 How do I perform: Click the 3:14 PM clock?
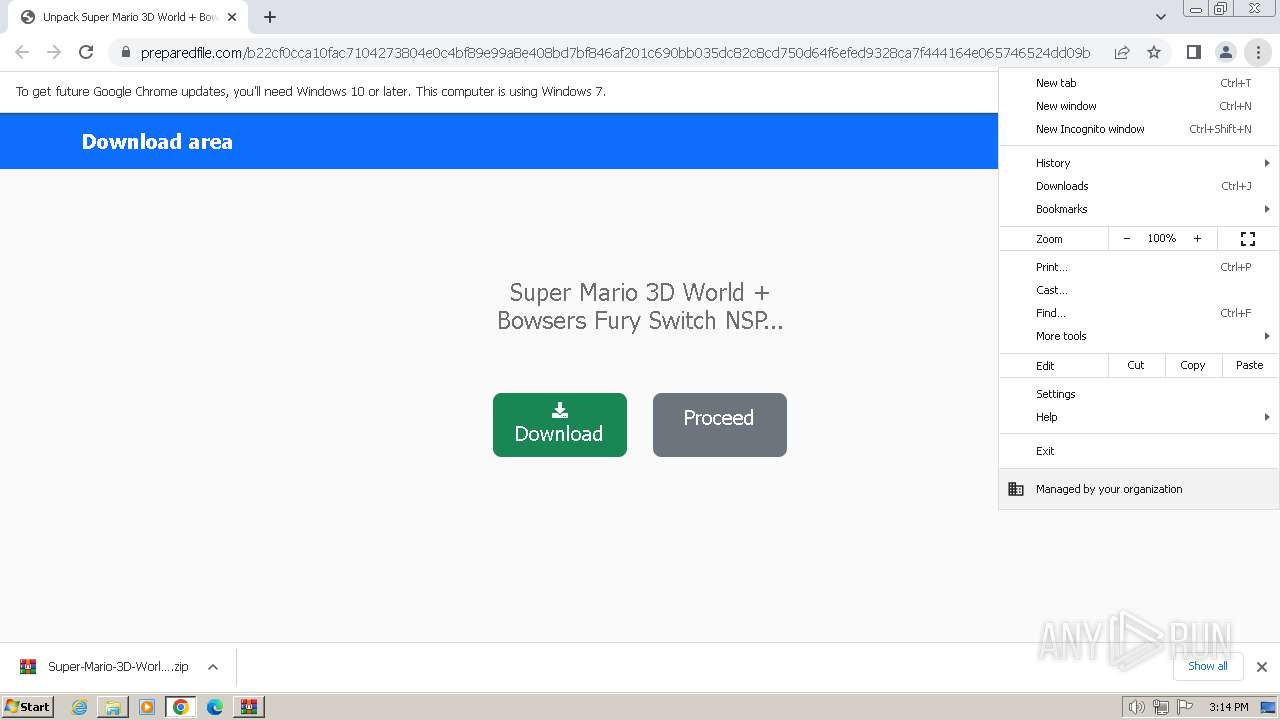pos(1228,707)
